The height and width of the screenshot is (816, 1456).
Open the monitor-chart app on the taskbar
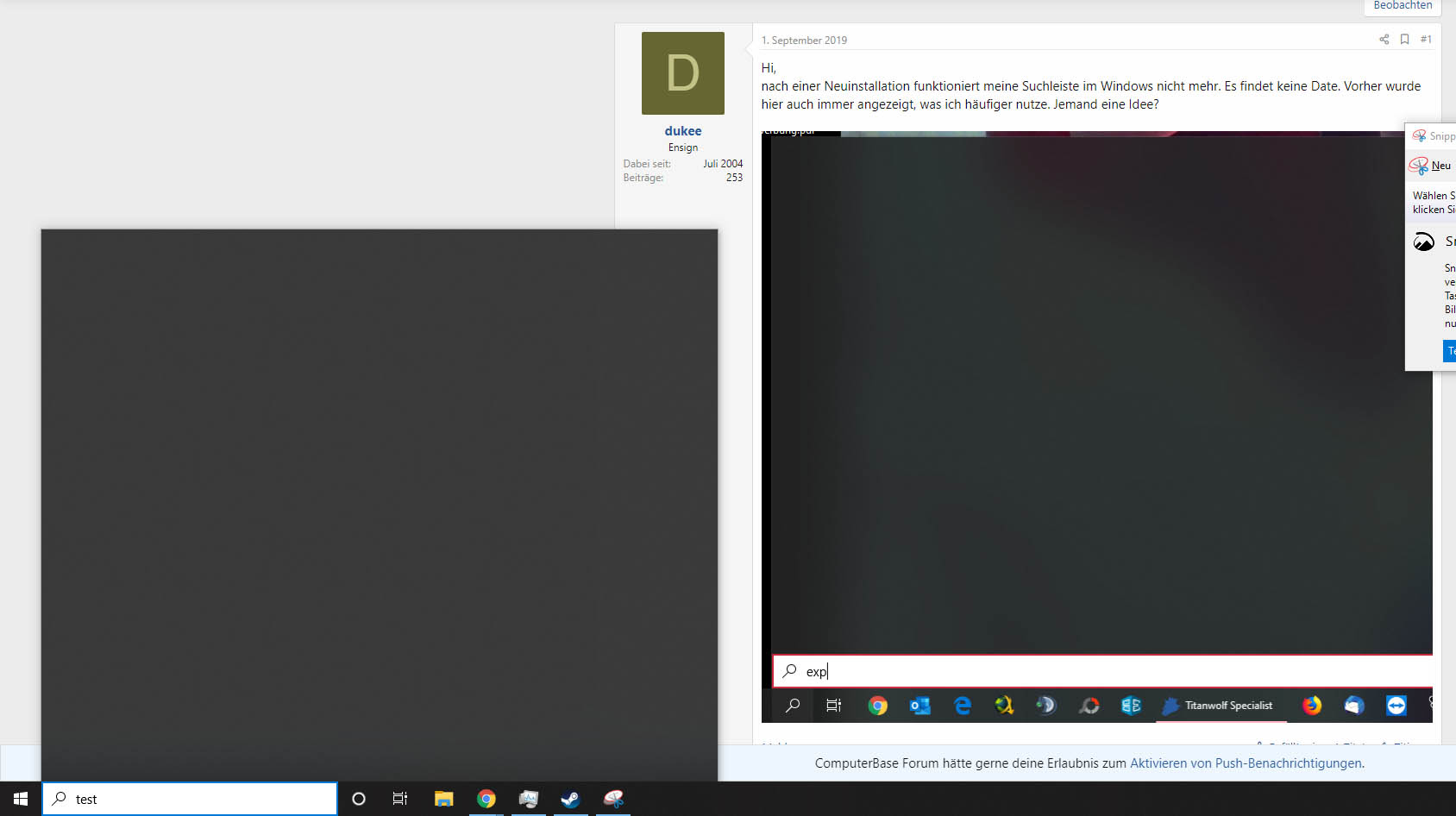[x=529, y=799]
